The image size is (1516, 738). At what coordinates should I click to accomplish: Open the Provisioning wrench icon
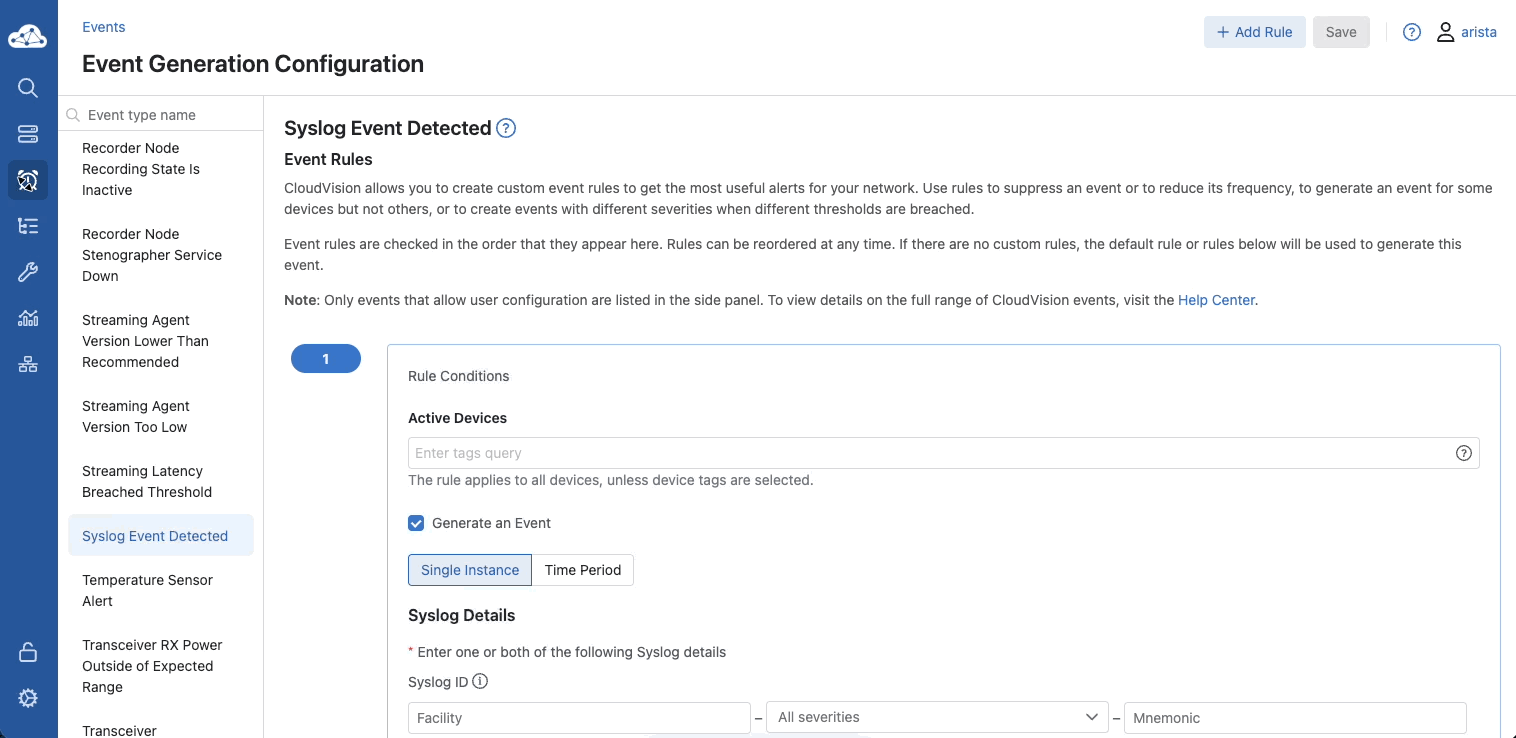[28, 272]
